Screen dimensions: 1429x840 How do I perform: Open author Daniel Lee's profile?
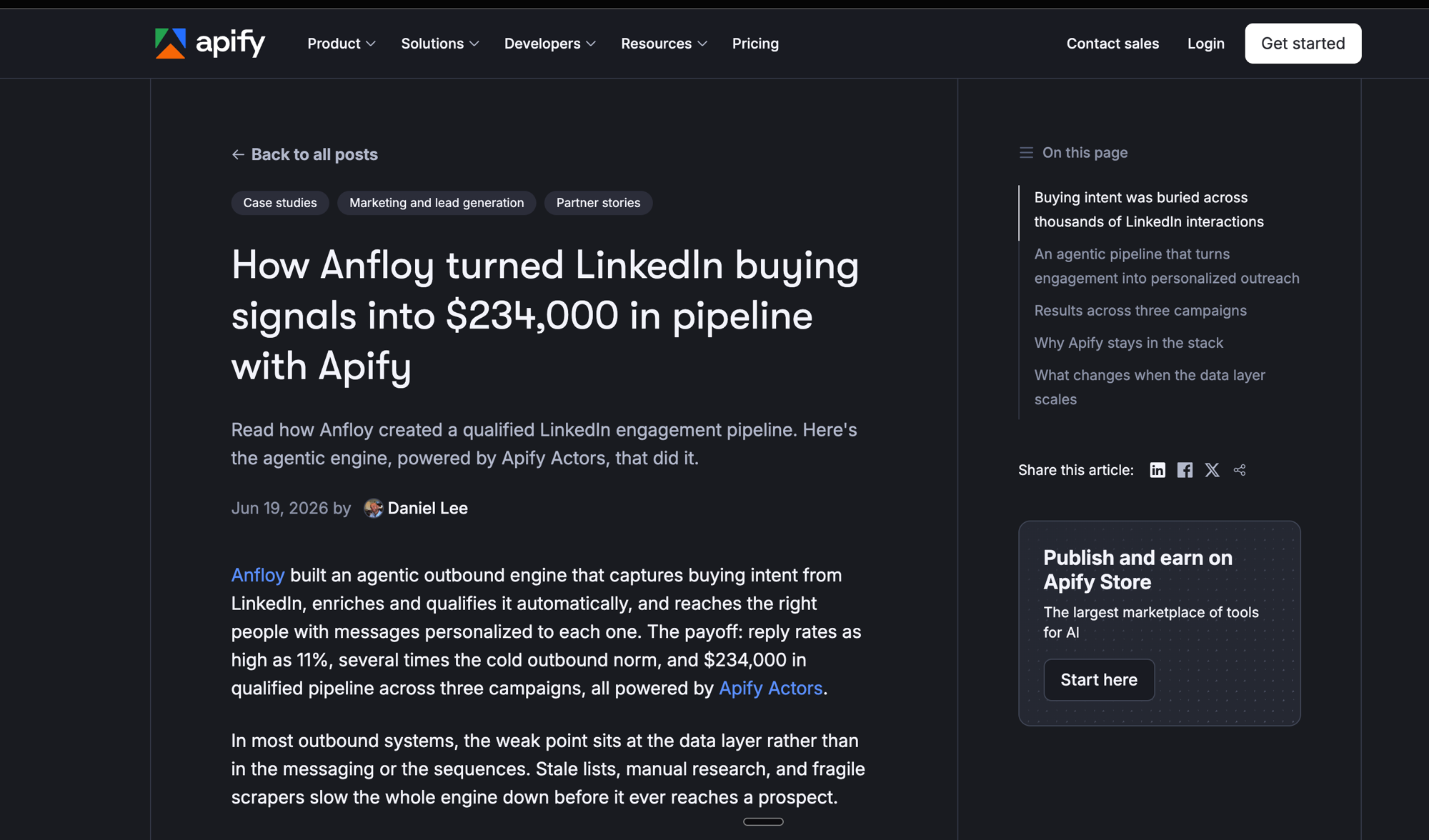[x=427, y=508]
